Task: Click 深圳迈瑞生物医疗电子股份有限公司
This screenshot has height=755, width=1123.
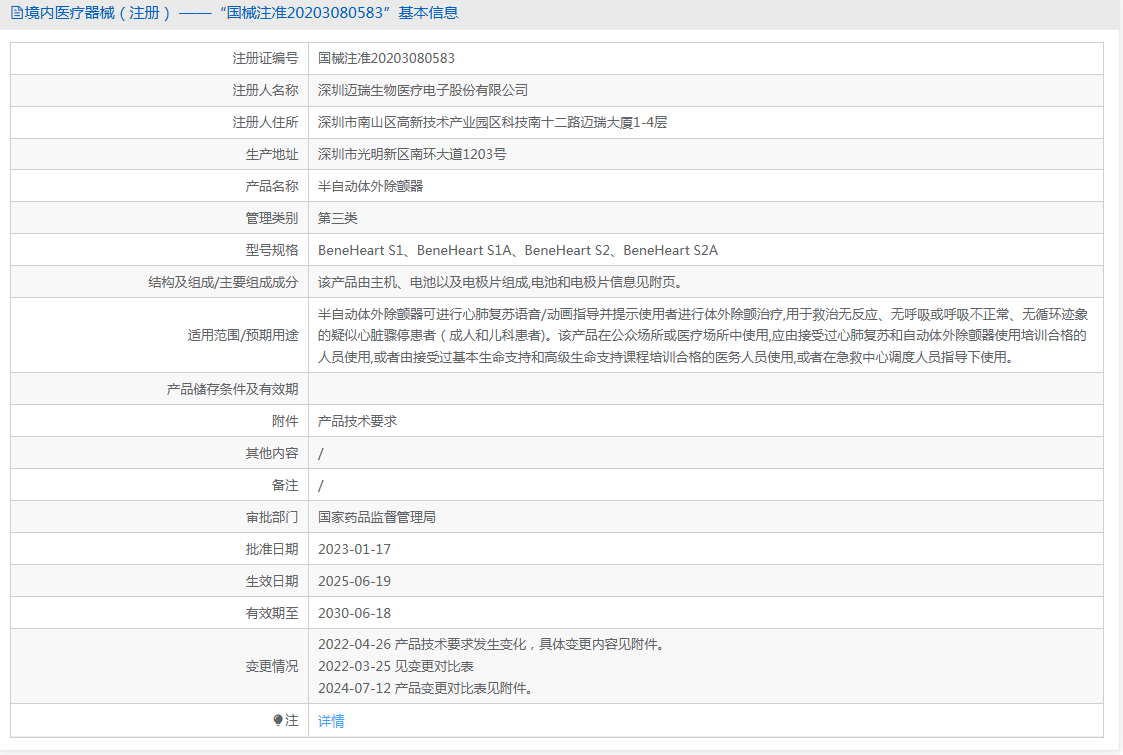Action: [423, 90]
